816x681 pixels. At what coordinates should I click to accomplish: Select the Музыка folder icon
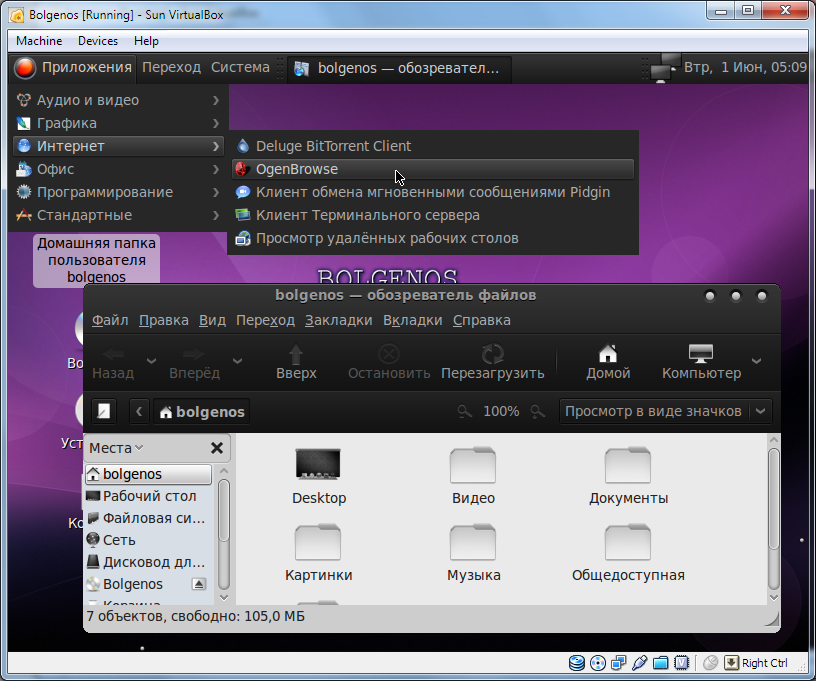(x=473, y=542)
